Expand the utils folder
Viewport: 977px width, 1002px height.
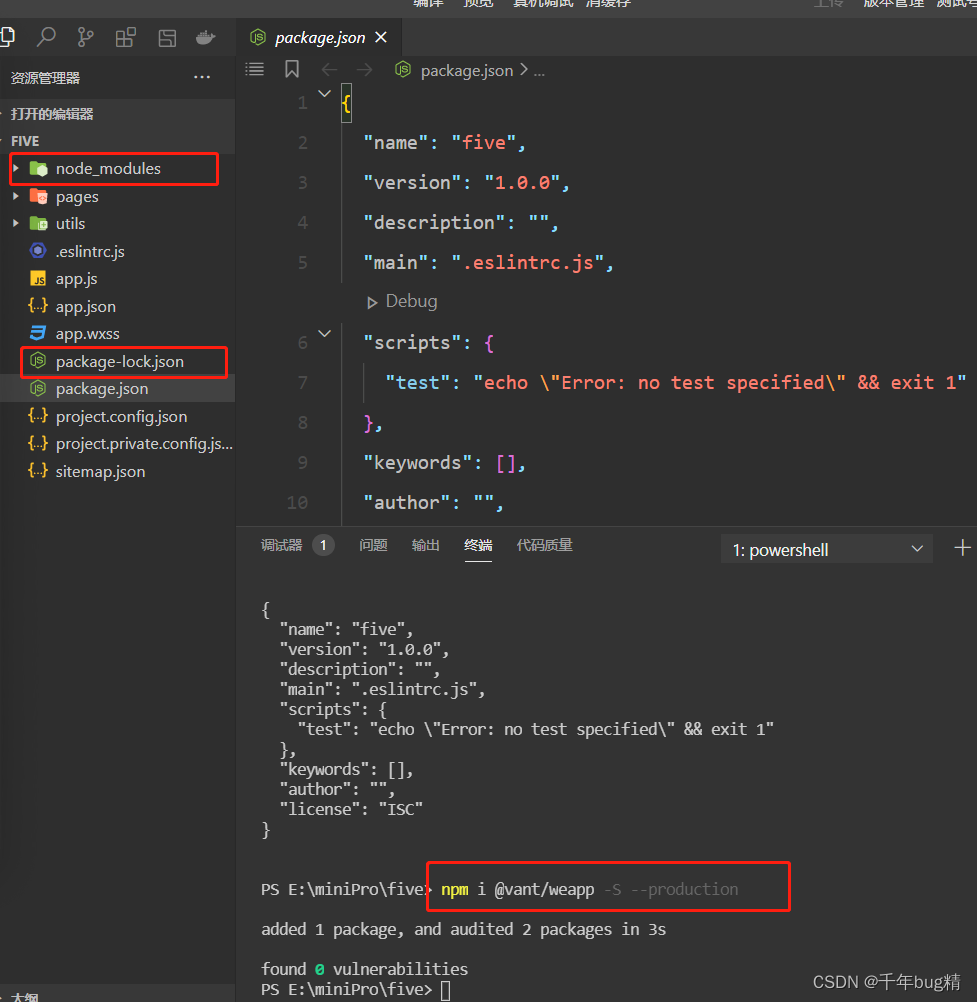(16, 223)
